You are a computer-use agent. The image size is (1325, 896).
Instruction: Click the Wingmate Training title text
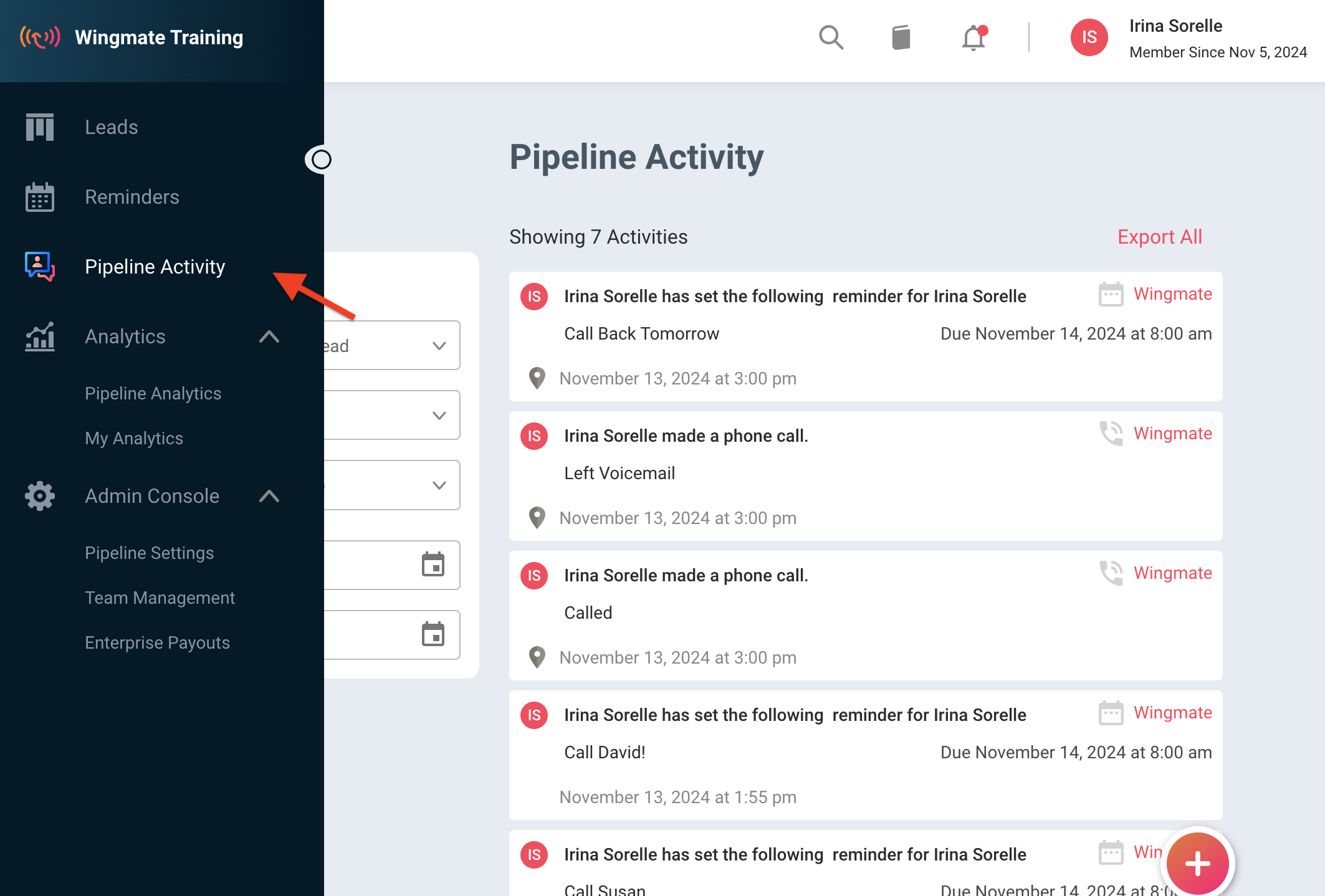click(159, 37)
